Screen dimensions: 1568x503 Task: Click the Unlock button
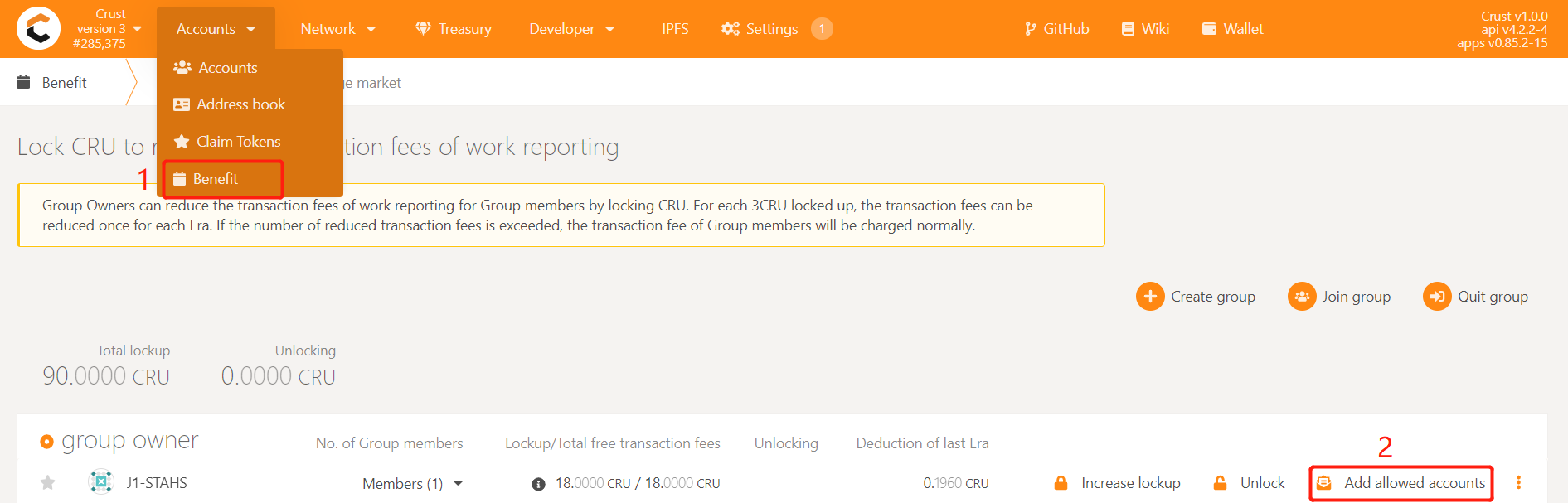point(1249,483)
